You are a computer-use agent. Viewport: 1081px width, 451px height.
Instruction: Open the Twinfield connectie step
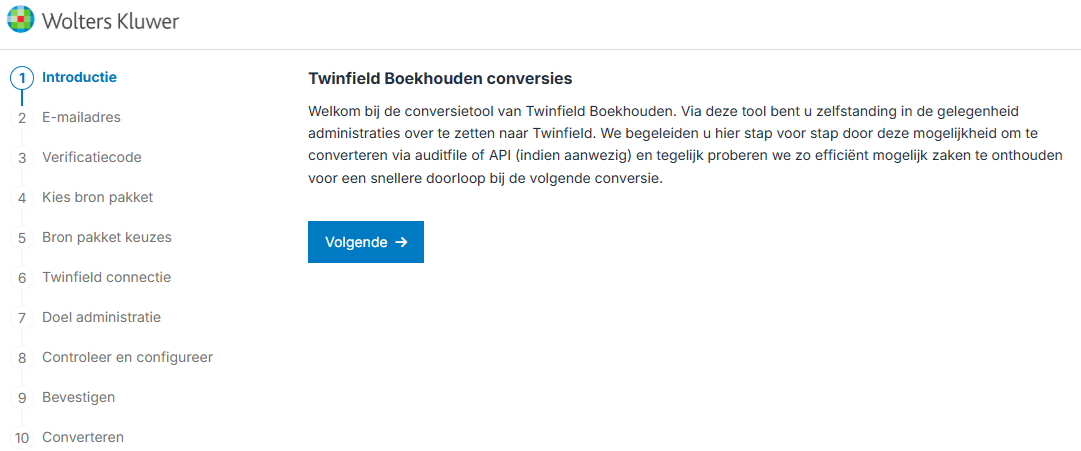106,277
